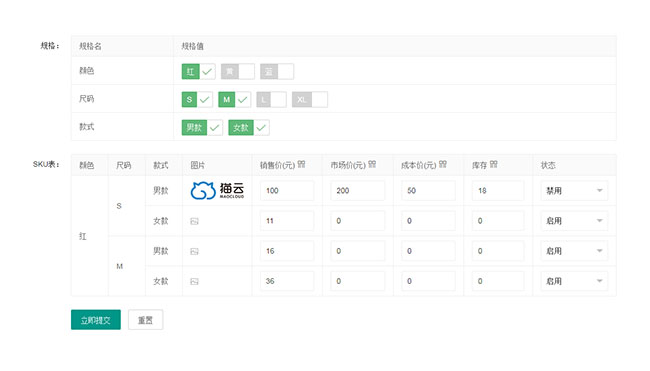
Task: Check size L spec value
Action: (271, 99)
